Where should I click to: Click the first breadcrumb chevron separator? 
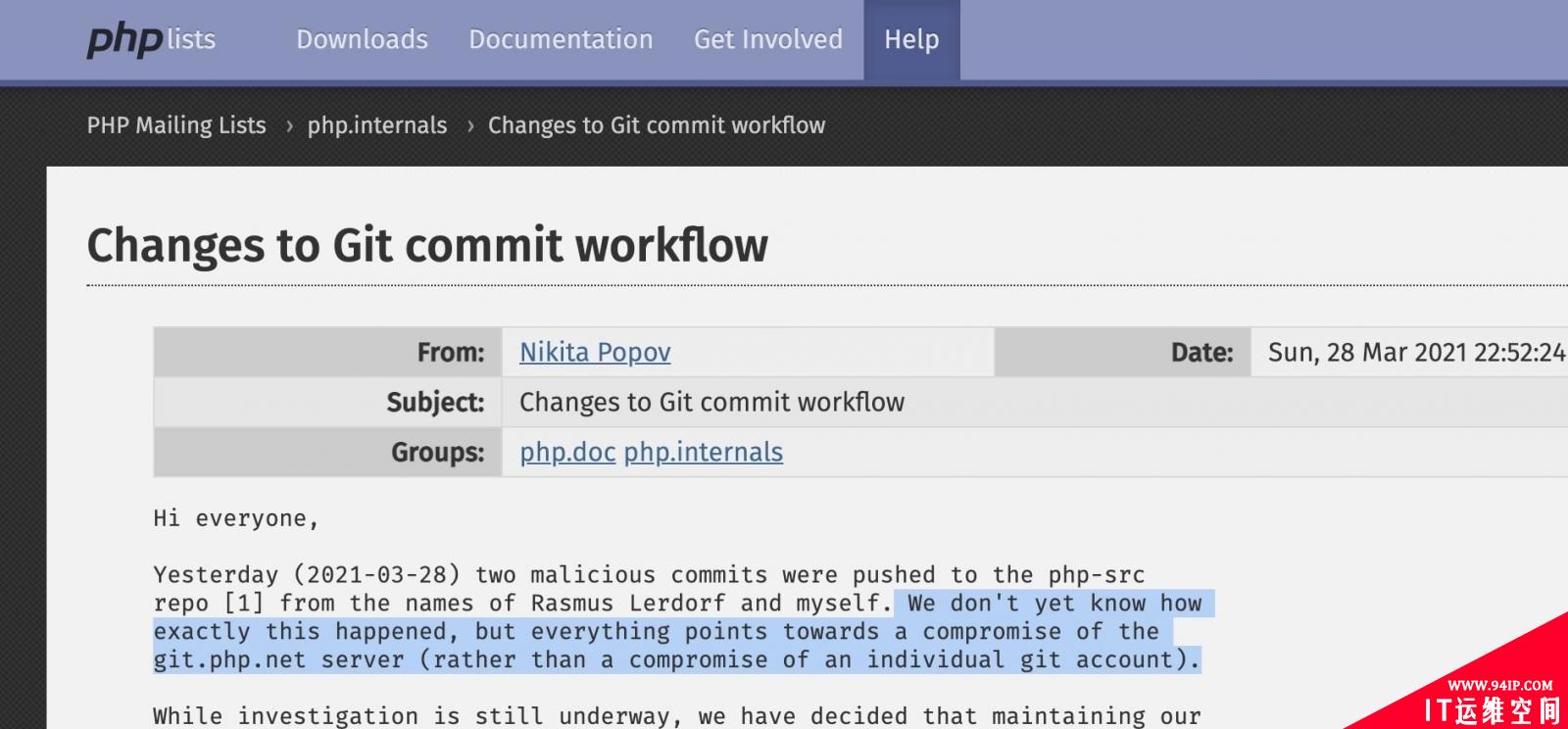coord(289,126)
